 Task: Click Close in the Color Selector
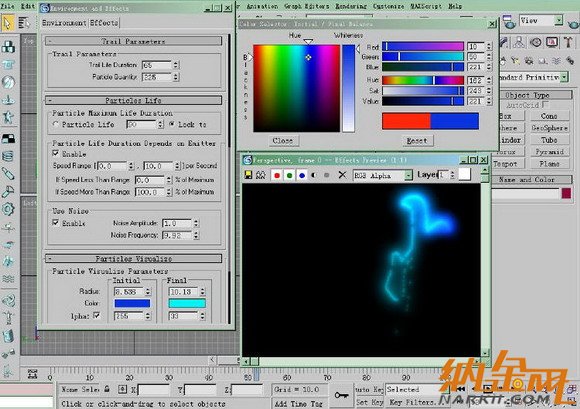pos(283,141)
